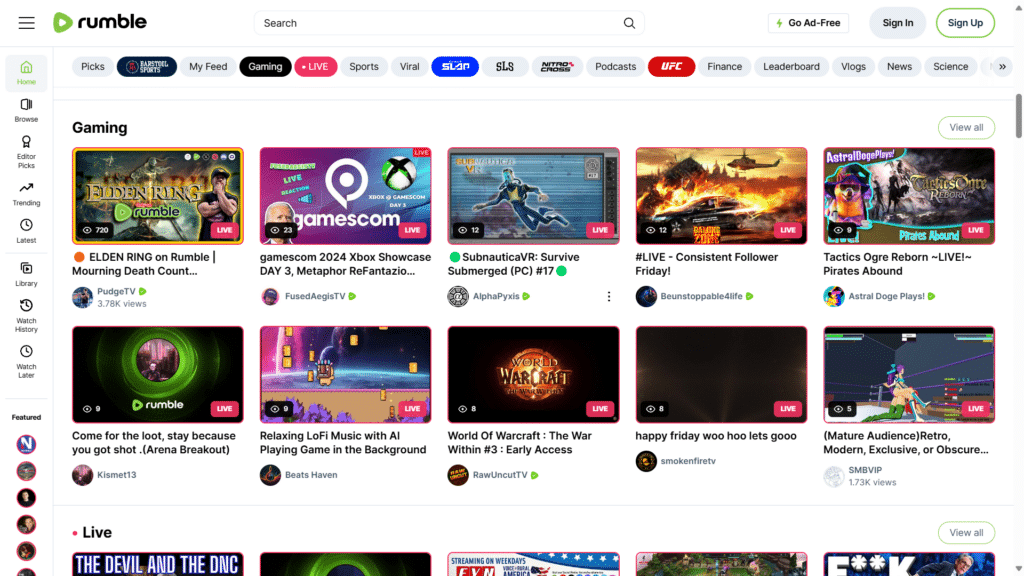Select the News category tab
Screen dimensions: 1024x576
click(899, 67)
